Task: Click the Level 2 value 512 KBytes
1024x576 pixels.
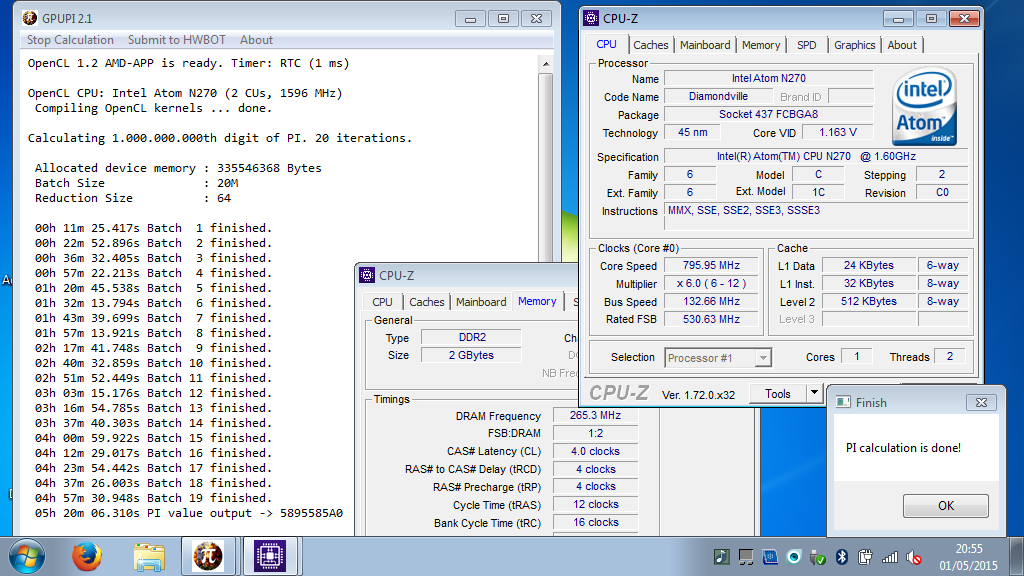Action: point(869,302)
